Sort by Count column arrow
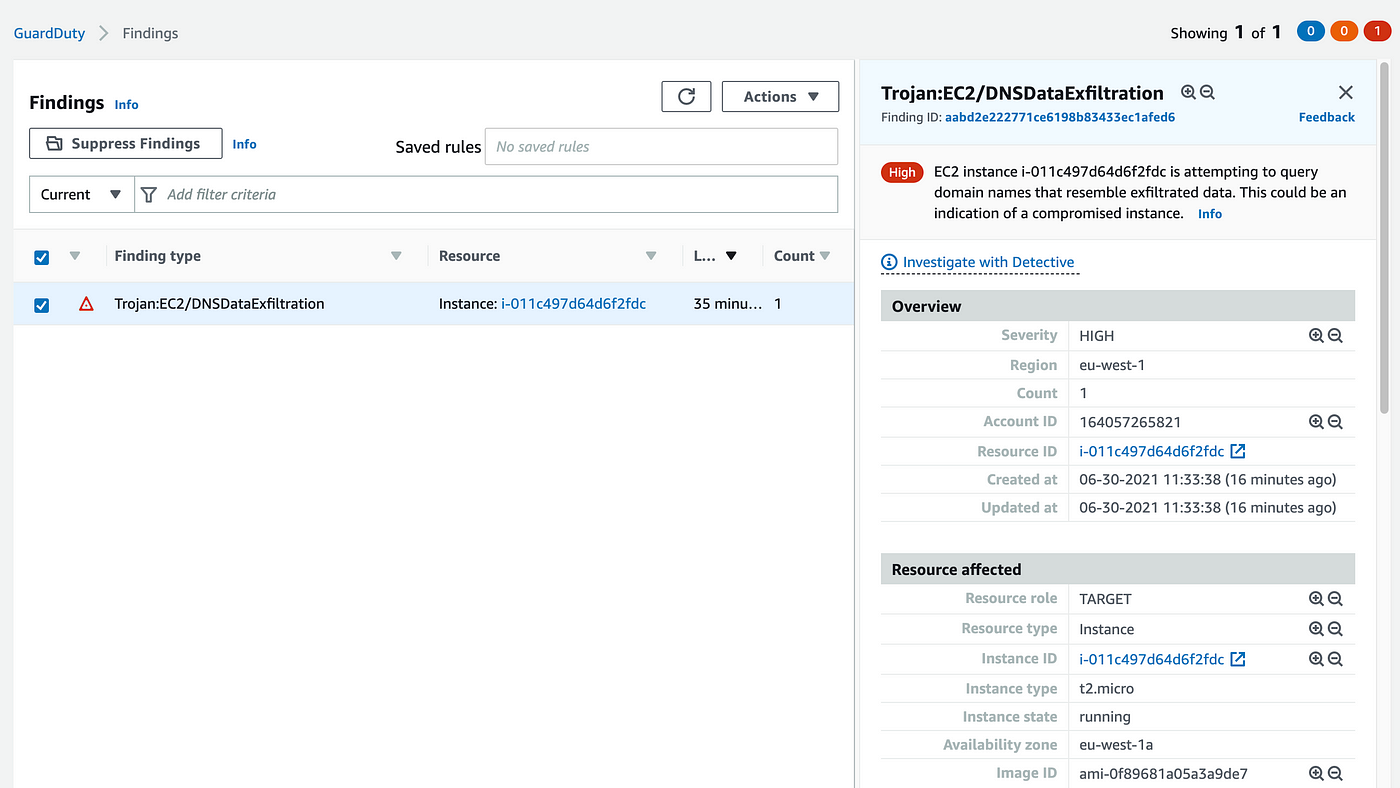The width and height of the screenshot is (1400, 788). point(825,256)
